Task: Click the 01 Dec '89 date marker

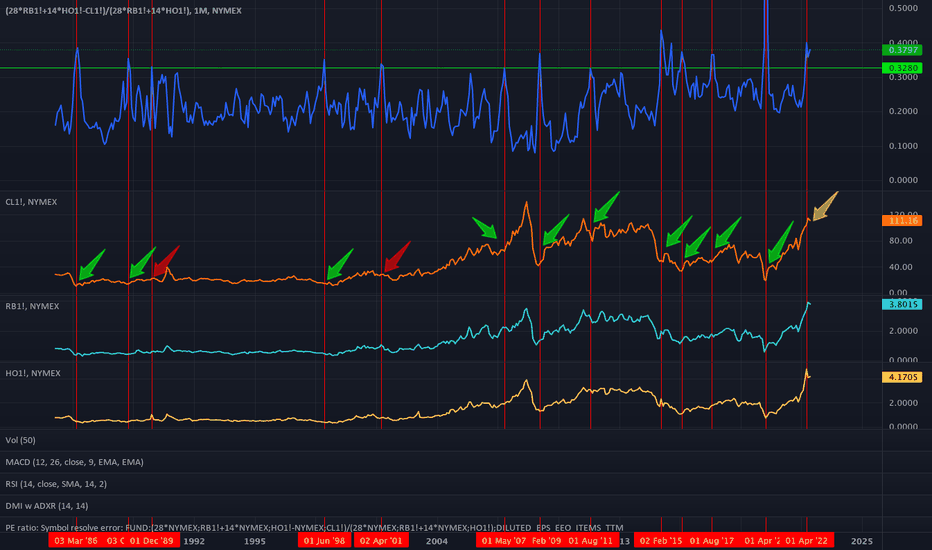Action: tap(152, 540)
